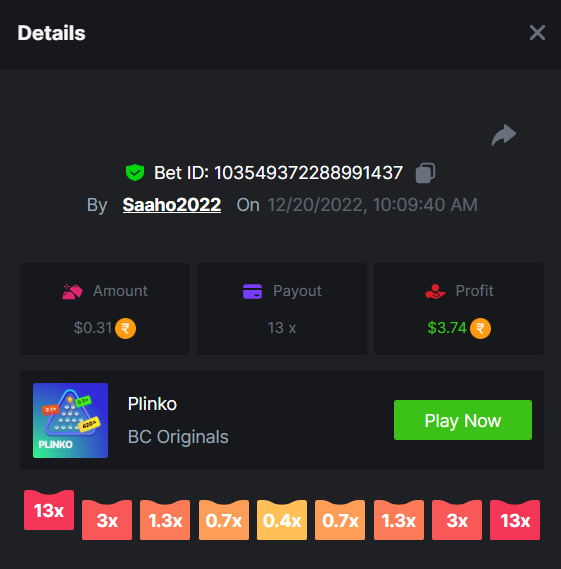Screen dimensions: 561x569
Task: Open the Plinko game thumbnail
Action: pyautogui.click(x=70, y=421)
